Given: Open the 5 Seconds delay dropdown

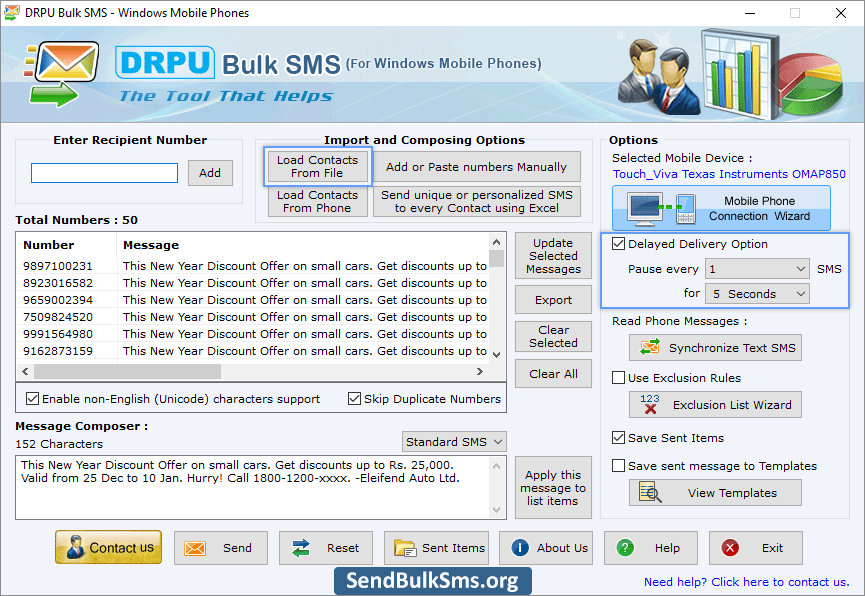Looking at the screenshot, I should tap(757, 294).
